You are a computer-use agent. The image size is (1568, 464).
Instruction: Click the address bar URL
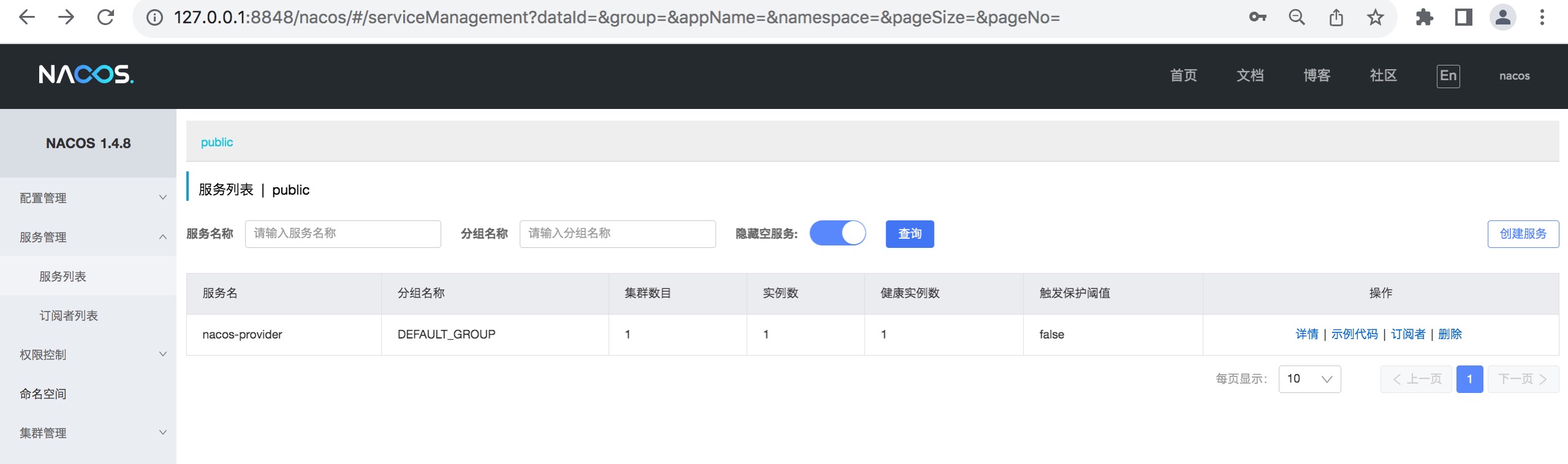click(x=616, y=17)
